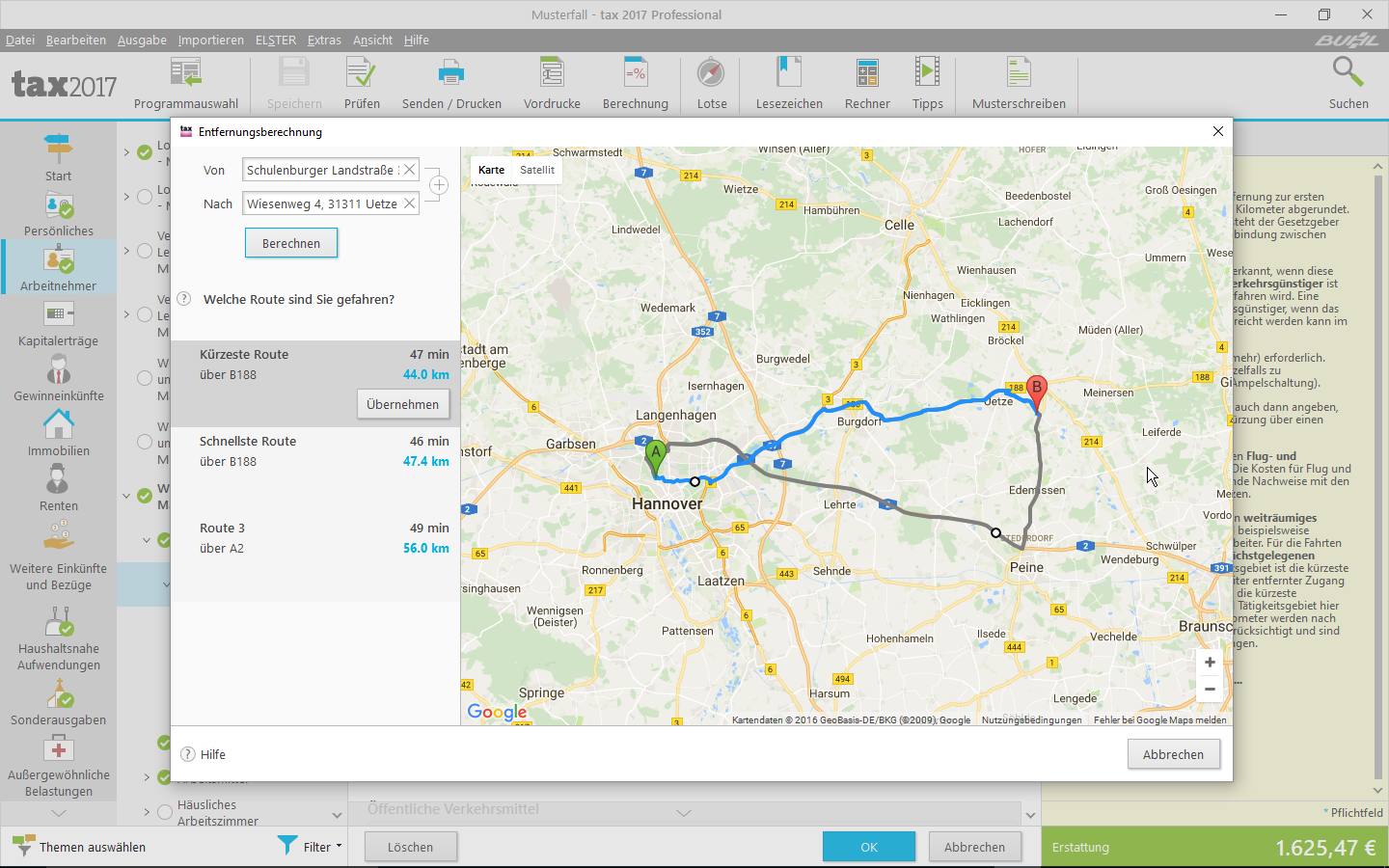The image size is (1389, 868).
Task: Open Immobilien section in sidebar
Action: point(58,434)
